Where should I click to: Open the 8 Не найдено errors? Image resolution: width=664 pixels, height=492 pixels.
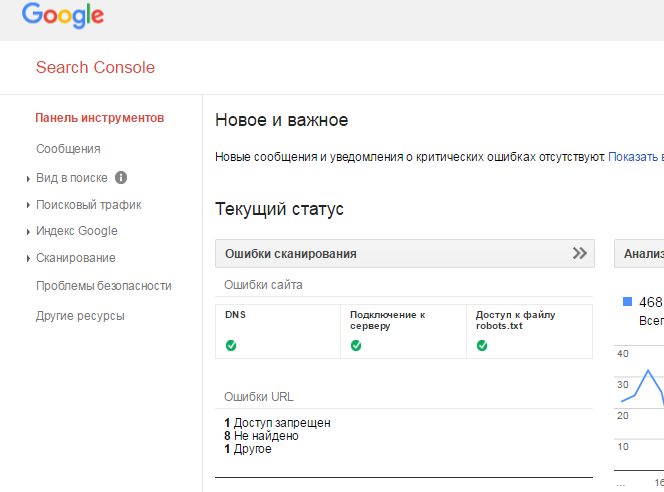(261, 436)
